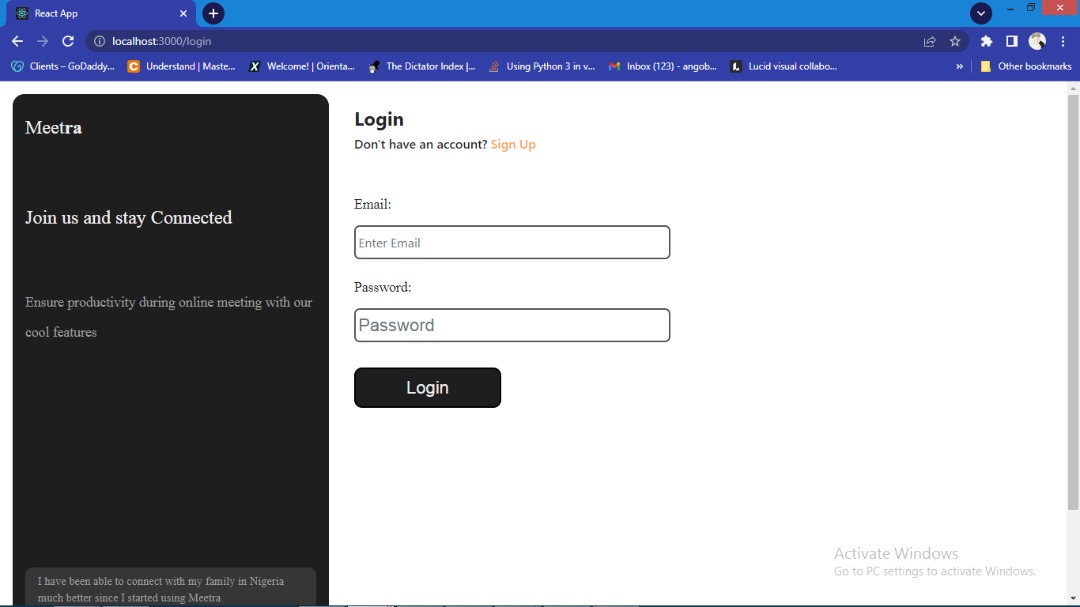Click the page vertical scrollbar thumb
This screenshot has width=1080, height=607.
[x=1073, y=302]
